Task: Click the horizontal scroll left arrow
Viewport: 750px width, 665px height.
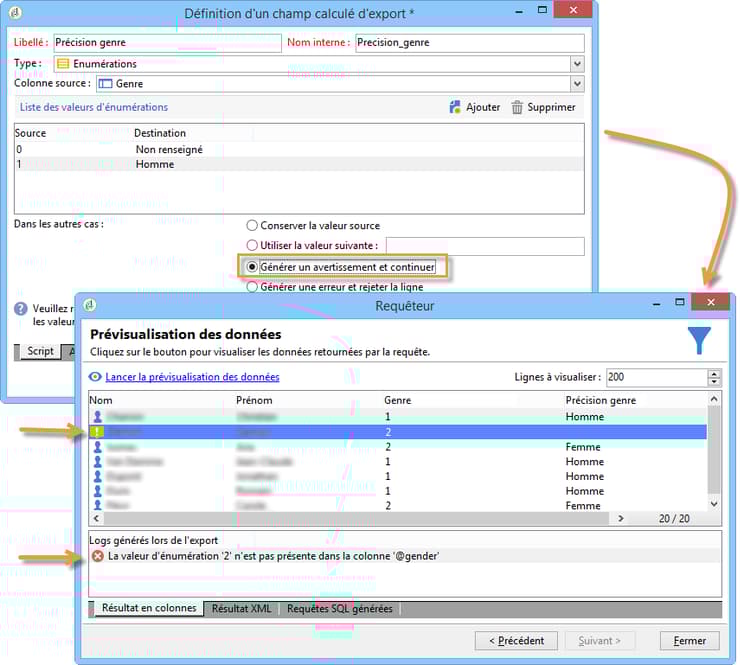Action: (97, 518)
